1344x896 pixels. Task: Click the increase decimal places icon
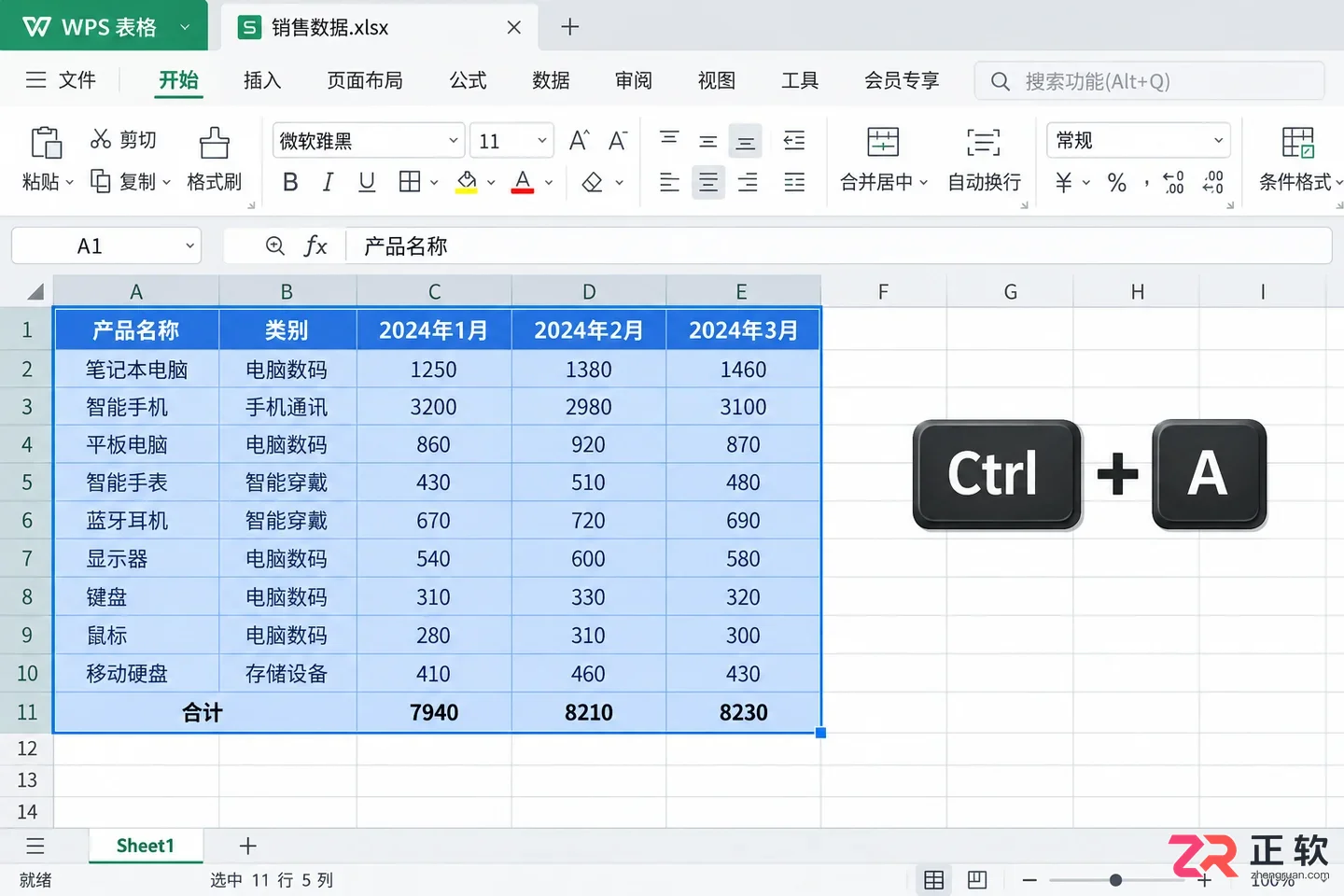(1173, 182)
